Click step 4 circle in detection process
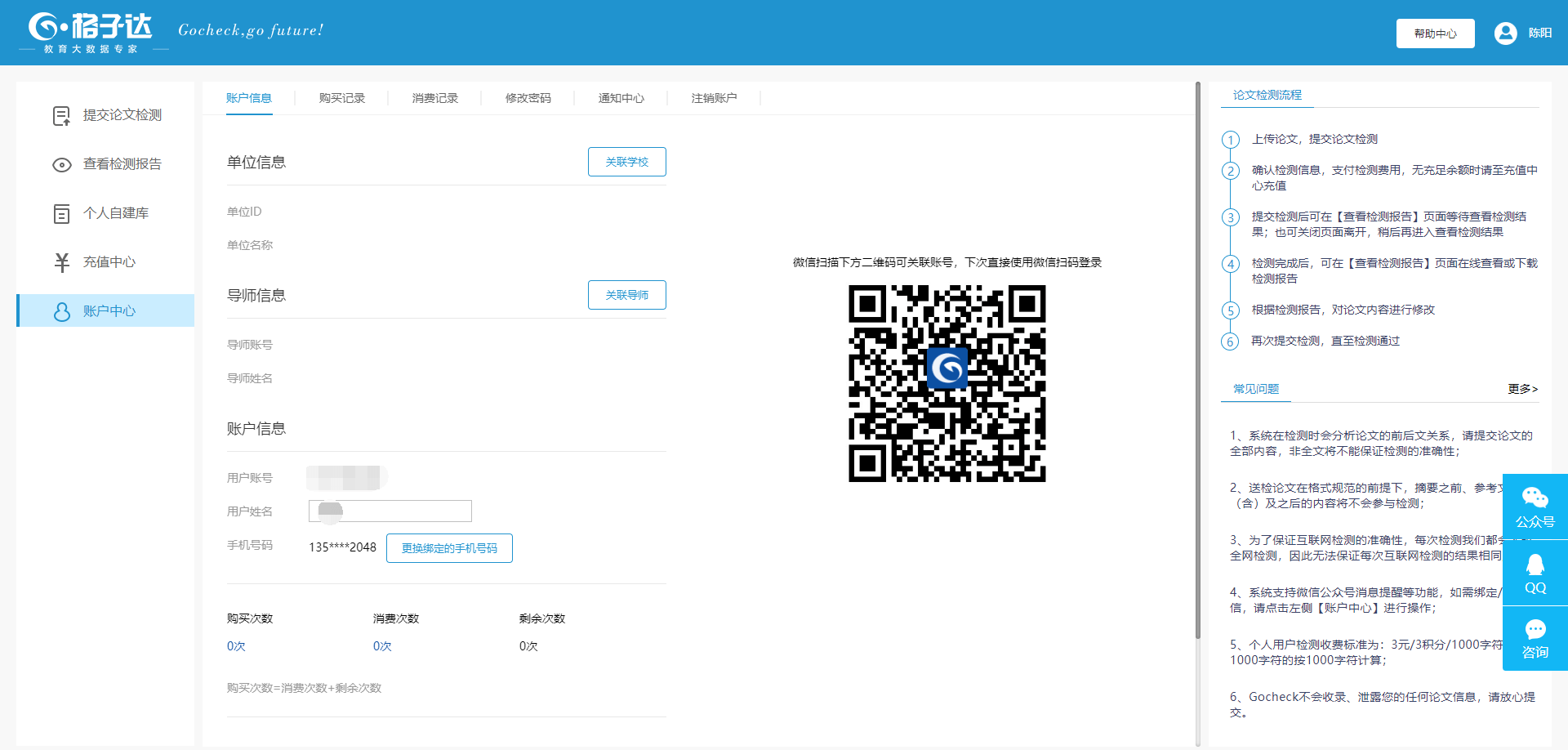The height and width of the screenshot is (750, 1568). (1231, 264)
